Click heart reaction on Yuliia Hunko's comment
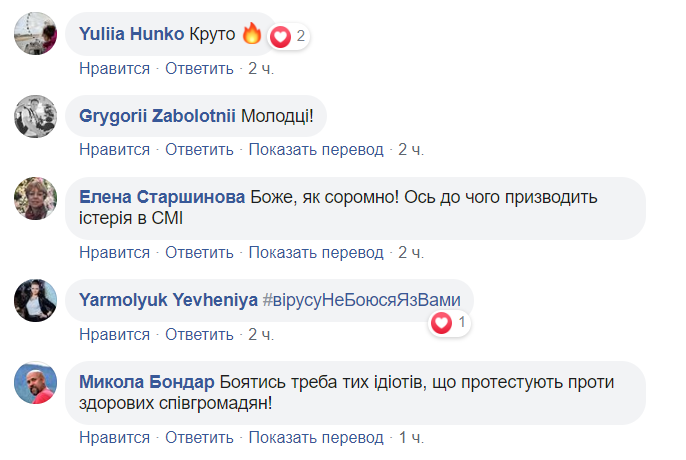 [281, 36]
